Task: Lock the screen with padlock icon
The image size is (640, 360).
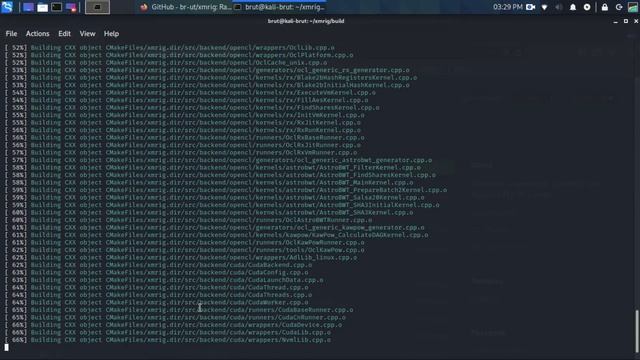Action: (x=605, y=7)
